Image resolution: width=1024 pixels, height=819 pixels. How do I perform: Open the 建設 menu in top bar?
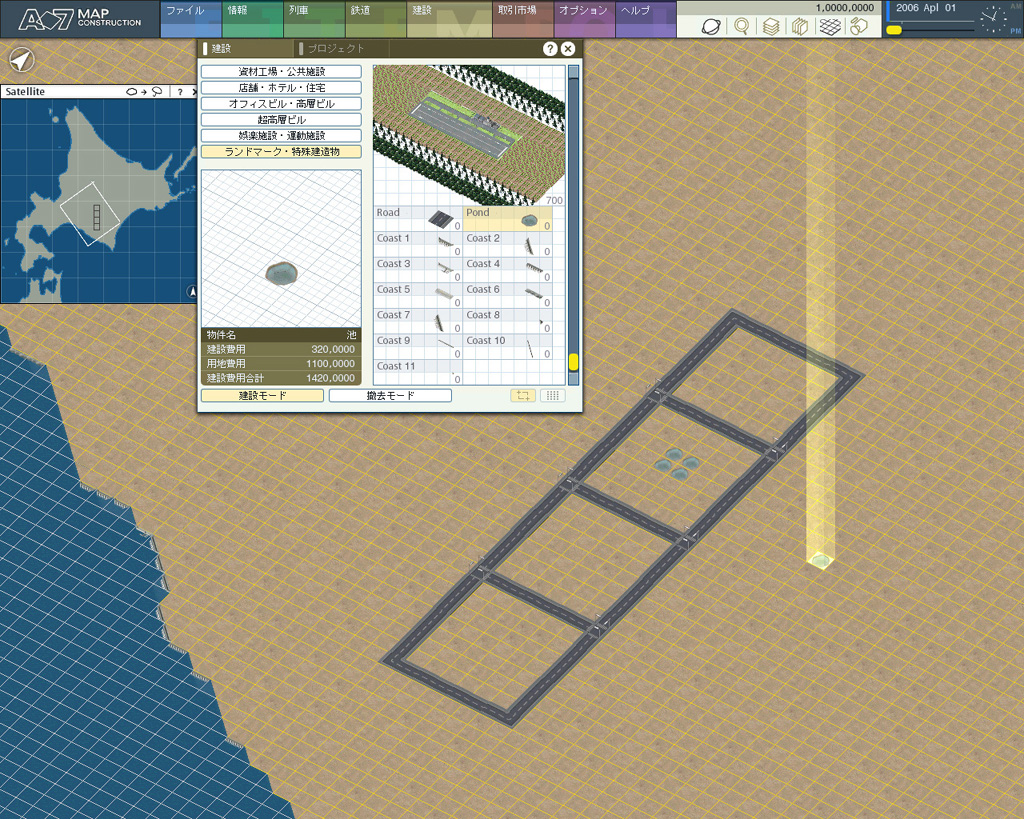pos(449,19)
